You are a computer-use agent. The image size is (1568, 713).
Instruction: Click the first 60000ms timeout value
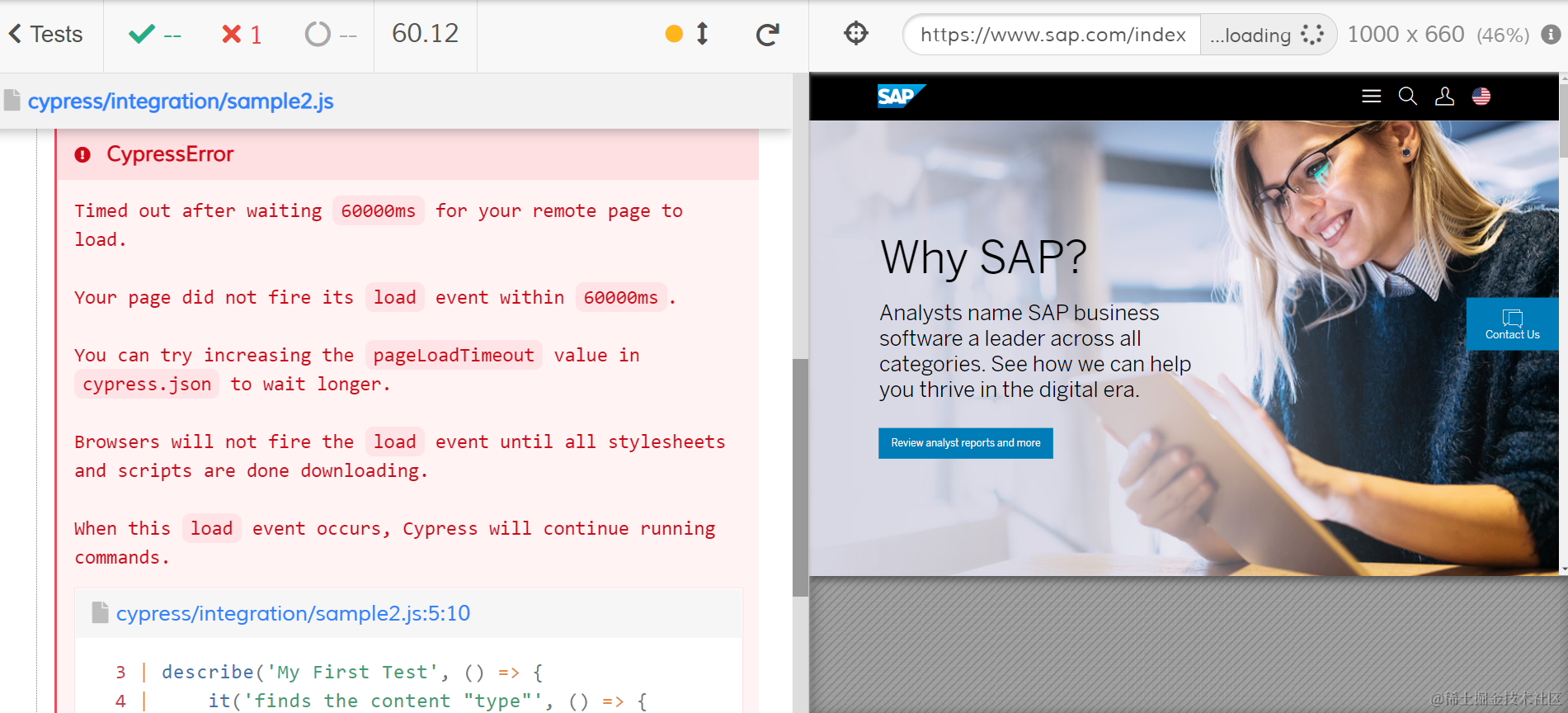point(378,210)
